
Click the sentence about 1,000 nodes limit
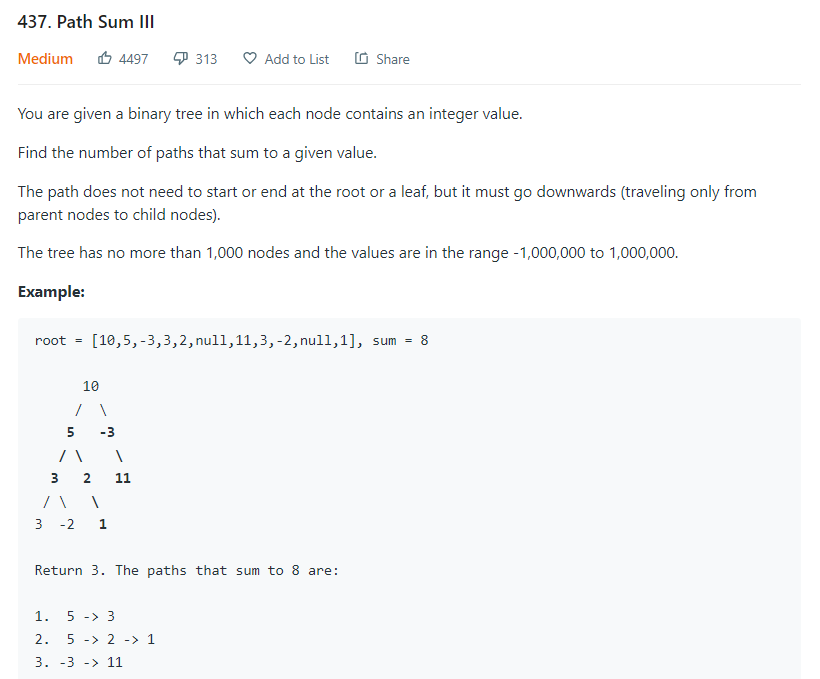348,252
